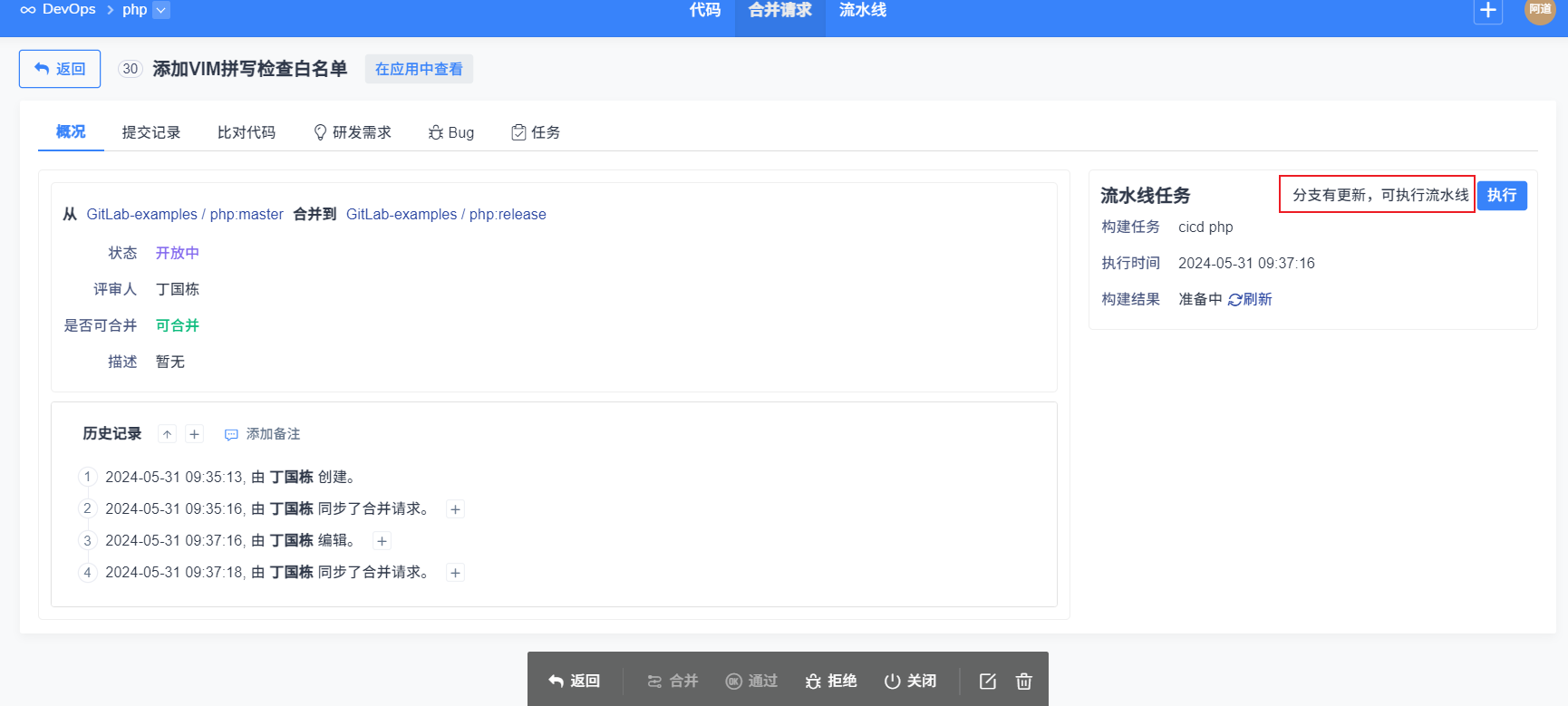Click 拒绝 in the bottom action bar
Image resolution: width=1568 pixels, height=706 pixels.
[x=831, y=681]
